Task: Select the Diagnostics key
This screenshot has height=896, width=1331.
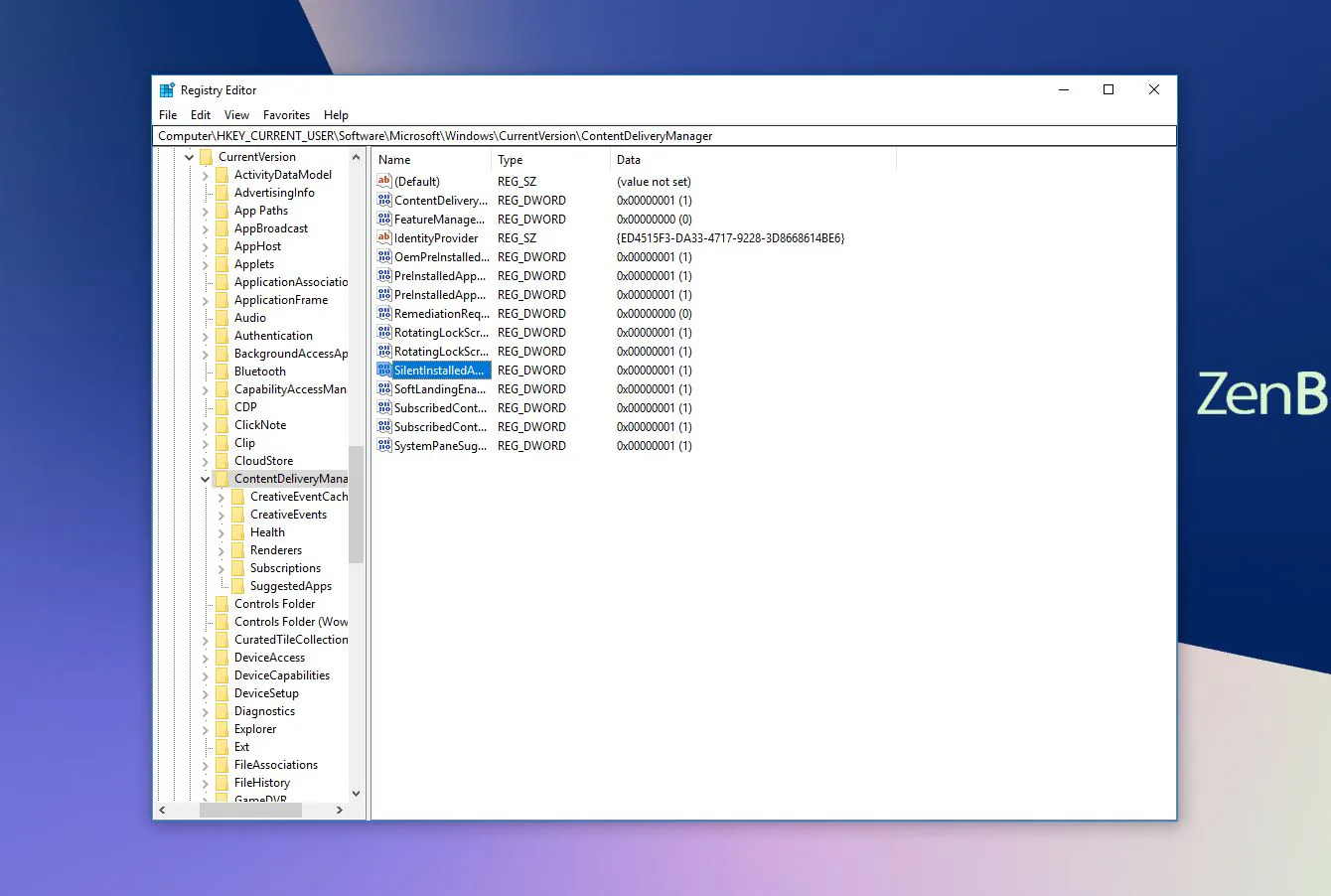Action: click(264, 711)
